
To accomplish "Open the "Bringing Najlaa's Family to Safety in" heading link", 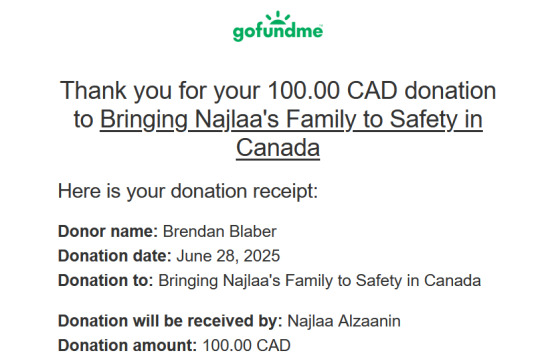I will pos(291,120).
